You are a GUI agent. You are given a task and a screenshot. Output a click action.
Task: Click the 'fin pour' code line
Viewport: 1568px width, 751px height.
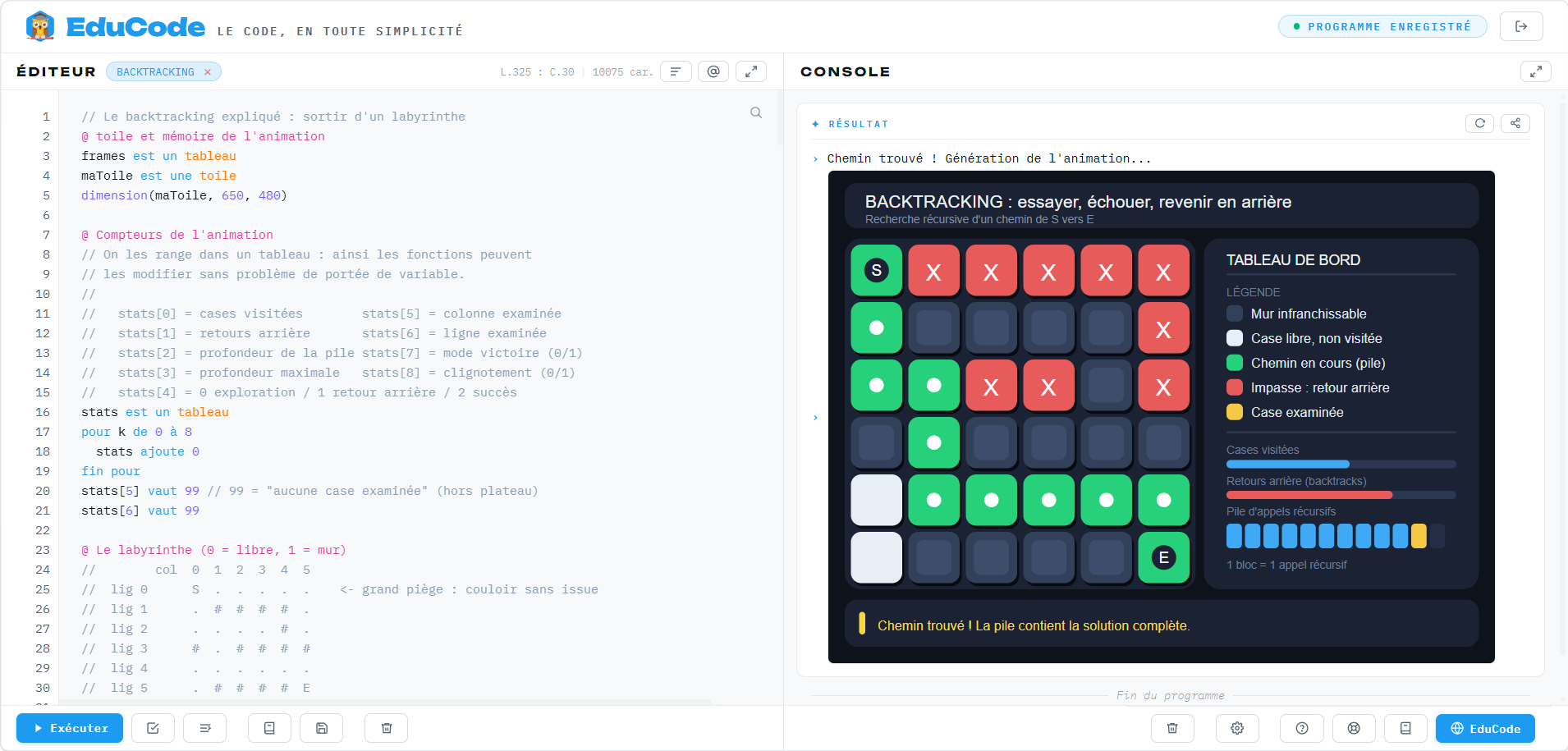tap(111, 471)
